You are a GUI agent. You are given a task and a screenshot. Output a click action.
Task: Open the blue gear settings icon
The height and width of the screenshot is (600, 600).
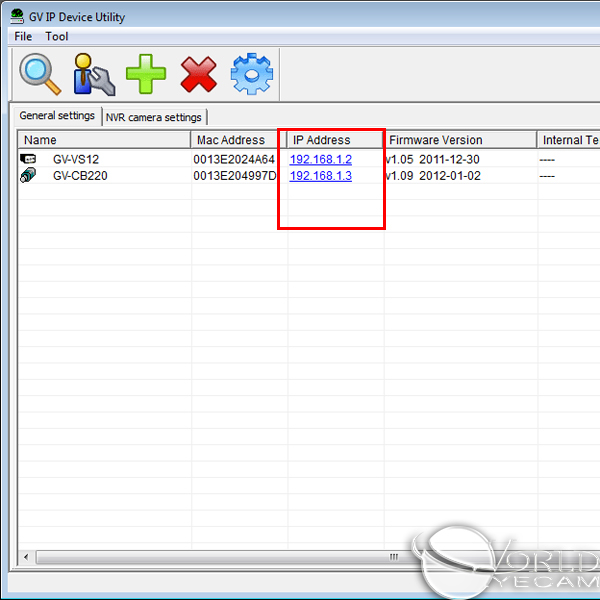pos(252,74)
